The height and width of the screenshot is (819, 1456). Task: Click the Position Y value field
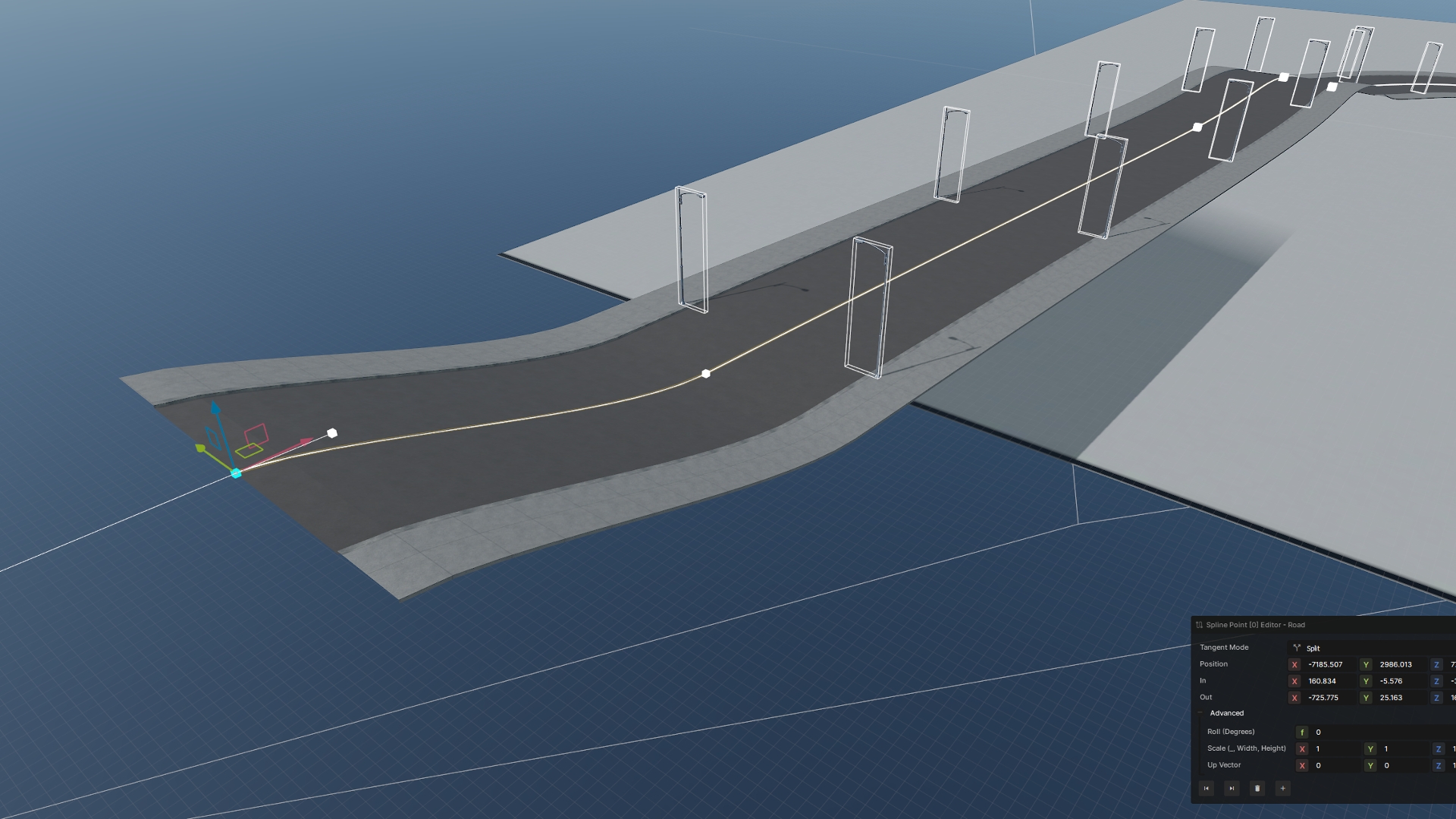[x=1398, y=664]
